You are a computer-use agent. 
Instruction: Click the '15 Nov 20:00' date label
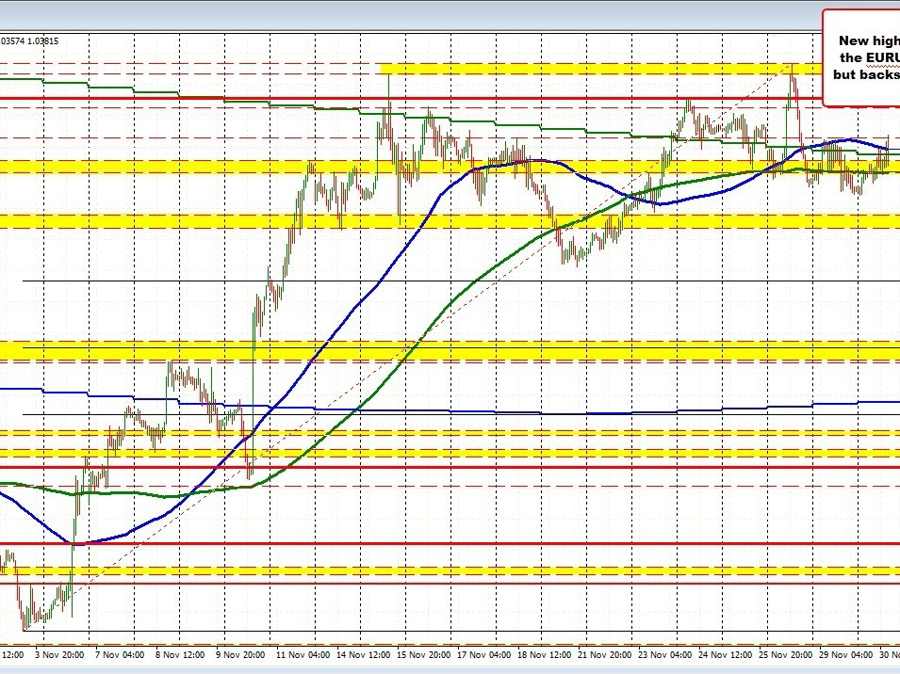coord(422,654)
